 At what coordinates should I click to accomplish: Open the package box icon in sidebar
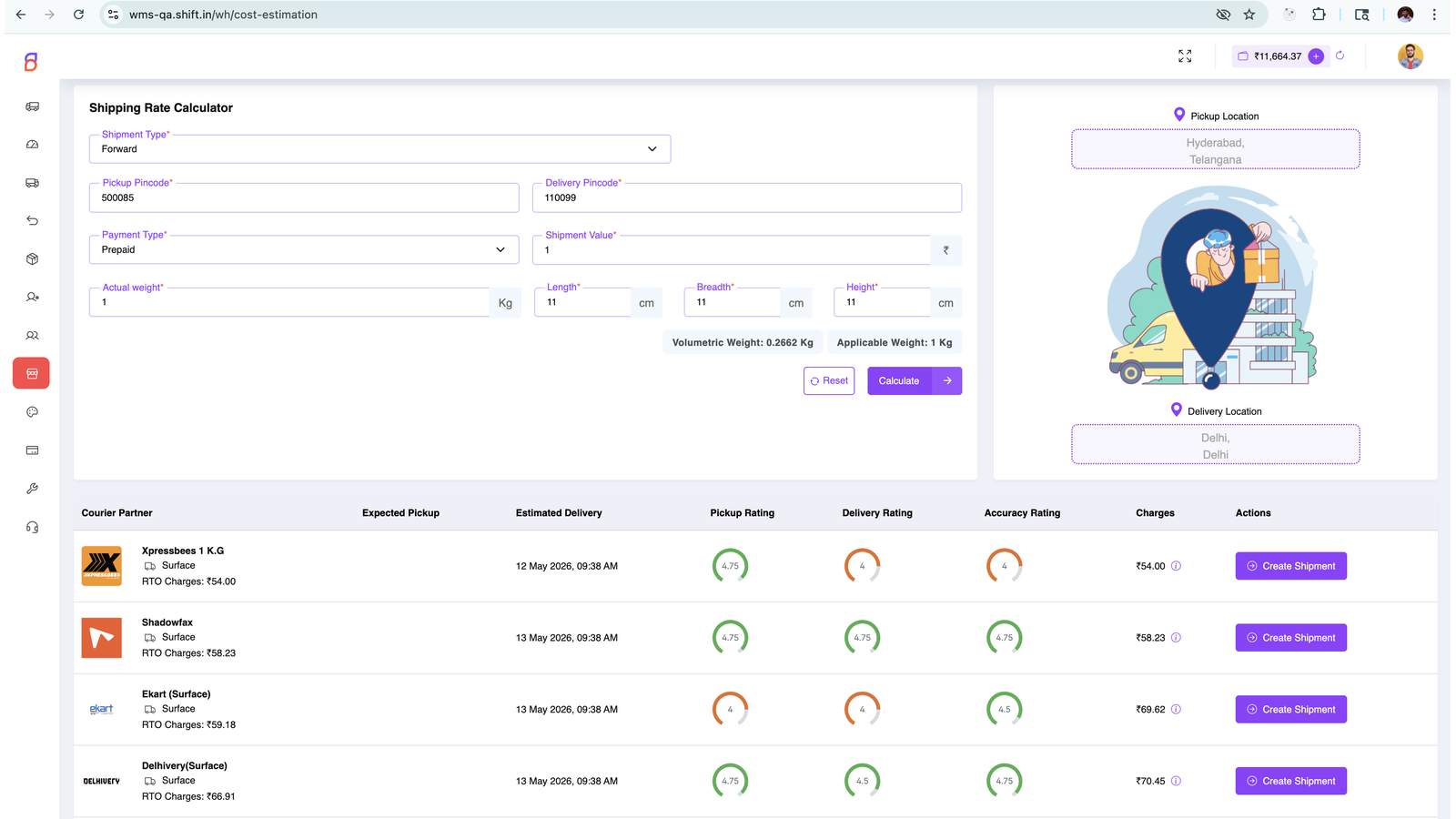[x=32, y=259]
